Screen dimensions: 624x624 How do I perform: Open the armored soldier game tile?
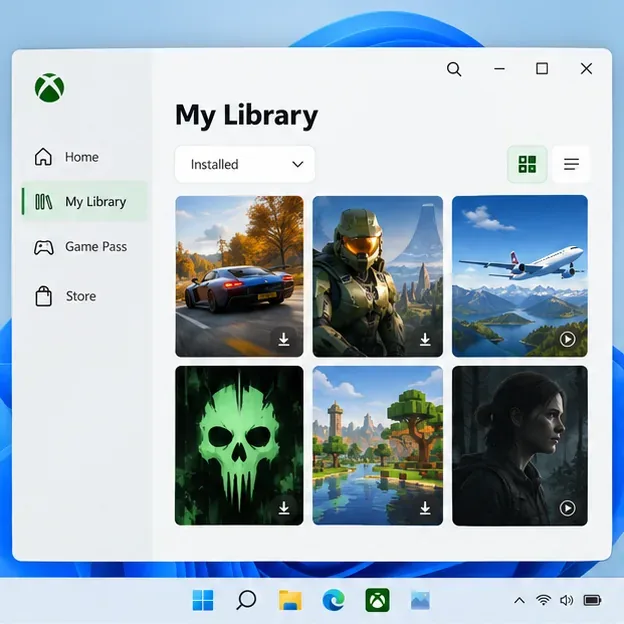click(378, 276)
